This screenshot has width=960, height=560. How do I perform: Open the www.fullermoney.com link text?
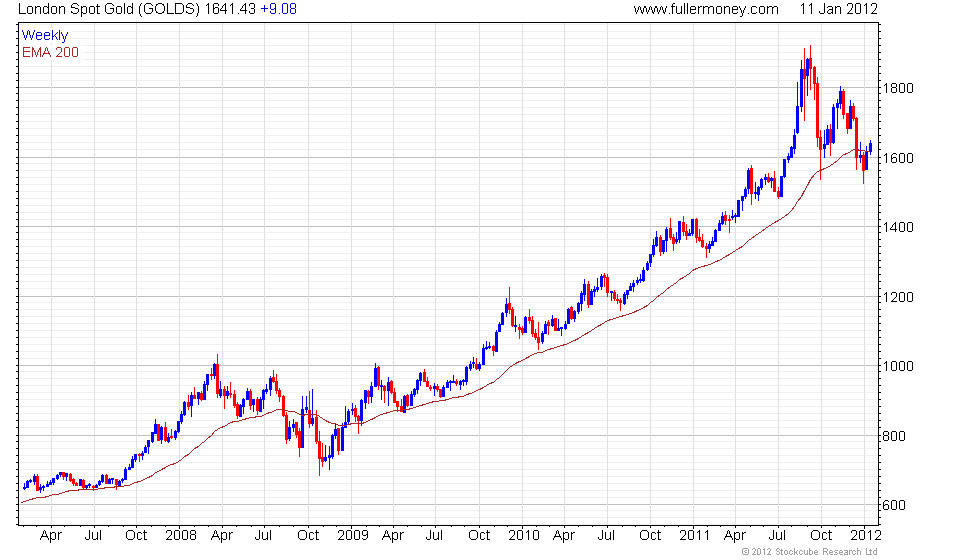pos(706,9)
